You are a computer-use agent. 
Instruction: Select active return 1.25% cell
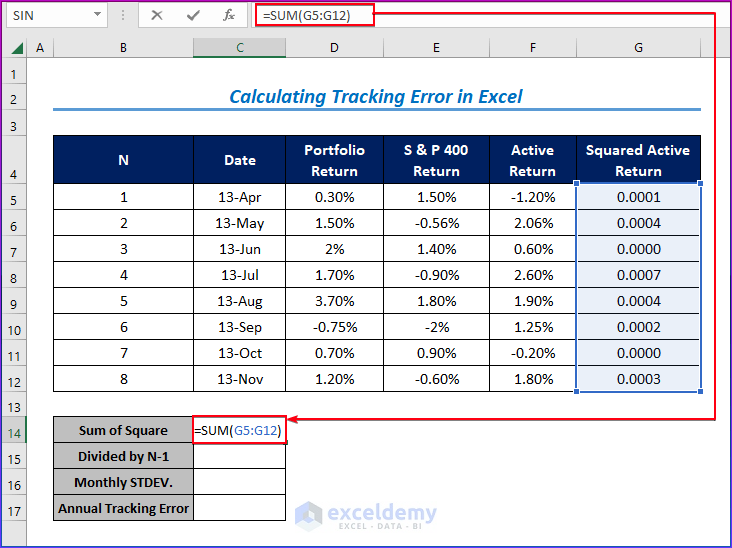[x=533, y=327]
